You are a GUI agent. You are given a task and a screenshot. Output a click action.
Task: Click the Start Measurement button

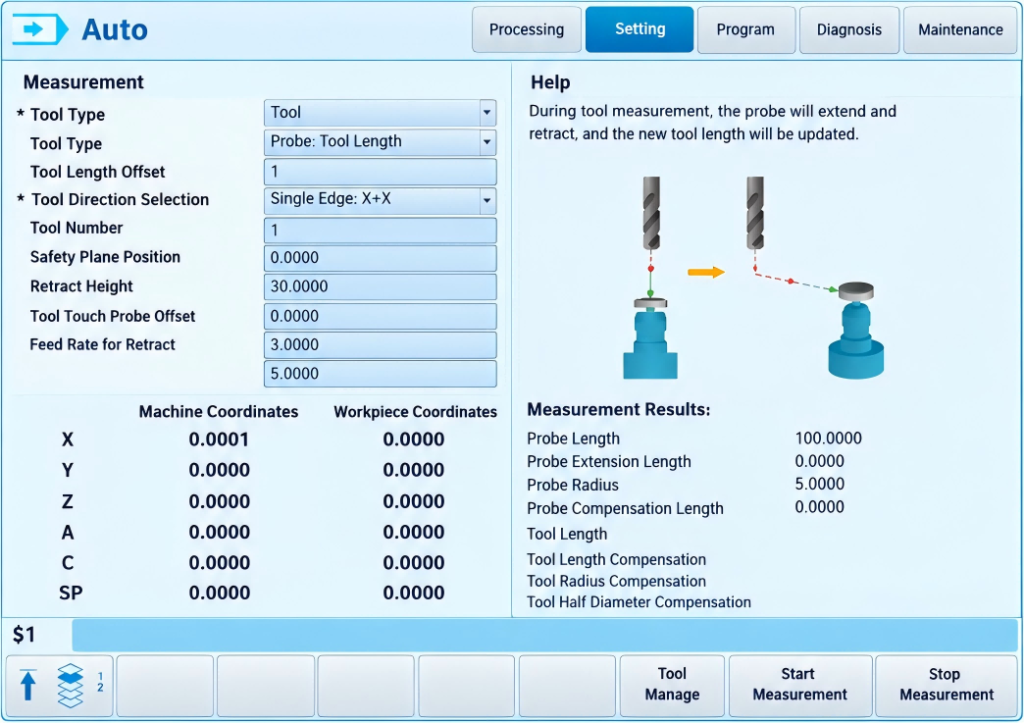800,685
